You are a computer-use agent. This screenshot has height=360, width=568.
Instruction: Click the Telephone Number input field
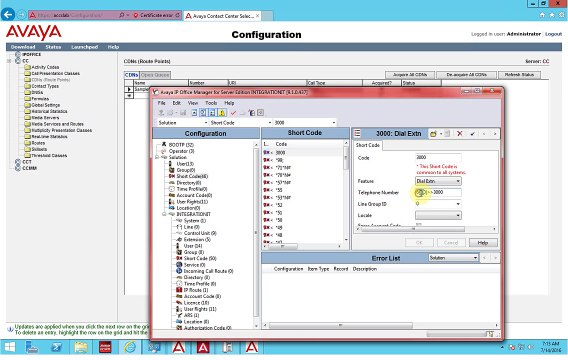click(x=438, y=192)
